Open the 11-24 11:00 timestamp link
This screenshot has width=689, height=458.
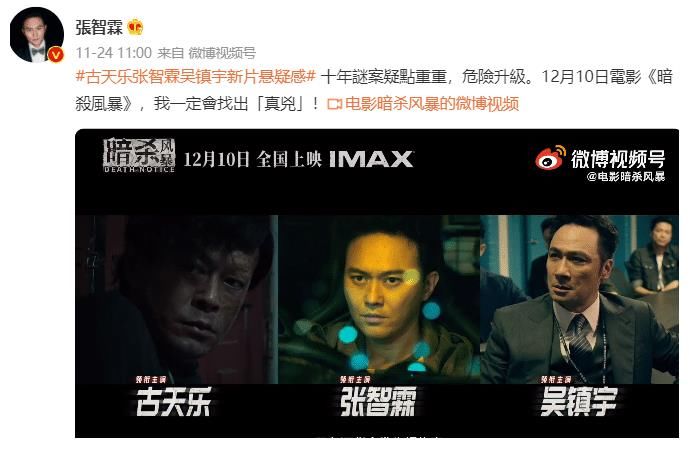pyautogui.click(x=113, y=53)
